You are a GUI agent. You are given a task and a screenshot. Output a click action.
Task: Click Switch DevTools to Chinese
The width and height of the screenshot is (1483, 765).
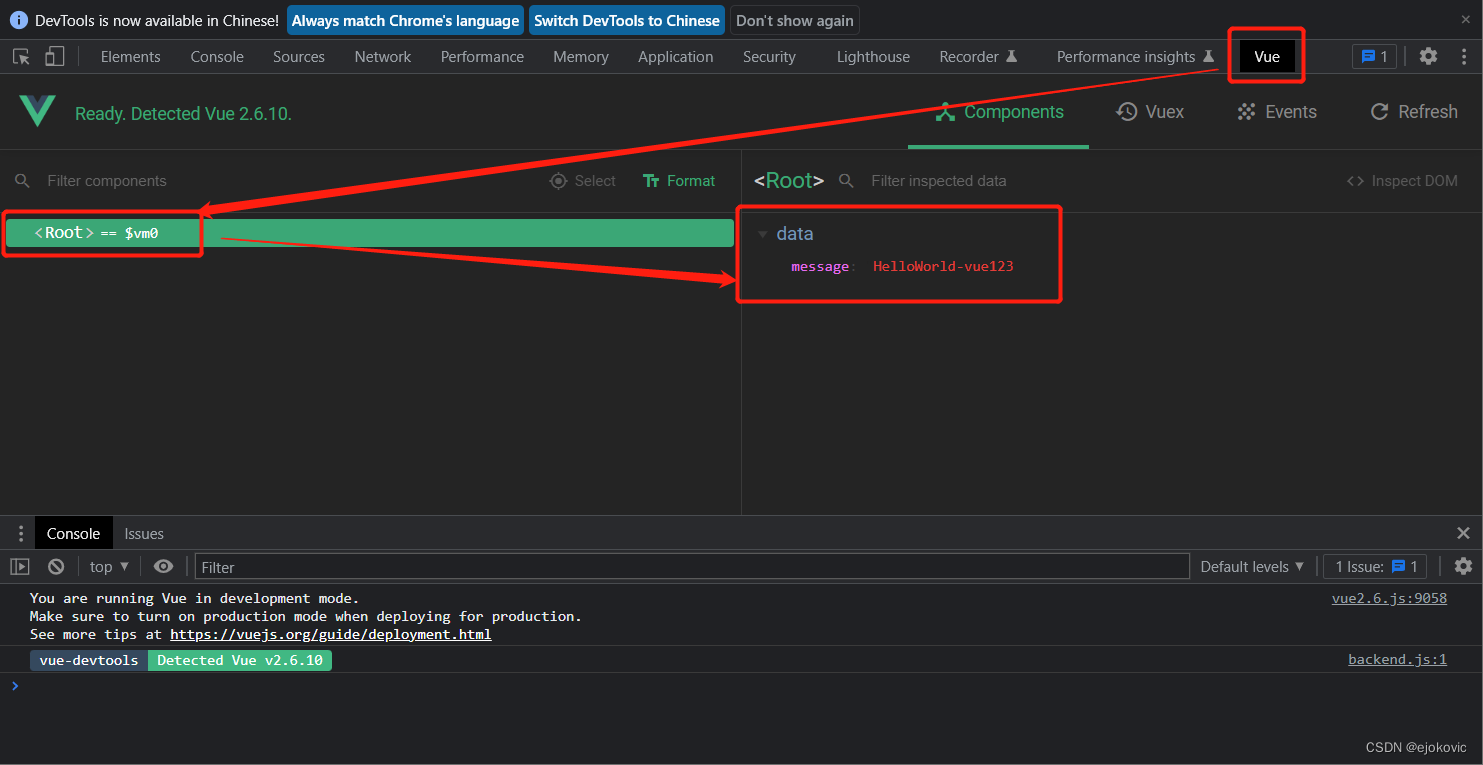pos(627,20)
